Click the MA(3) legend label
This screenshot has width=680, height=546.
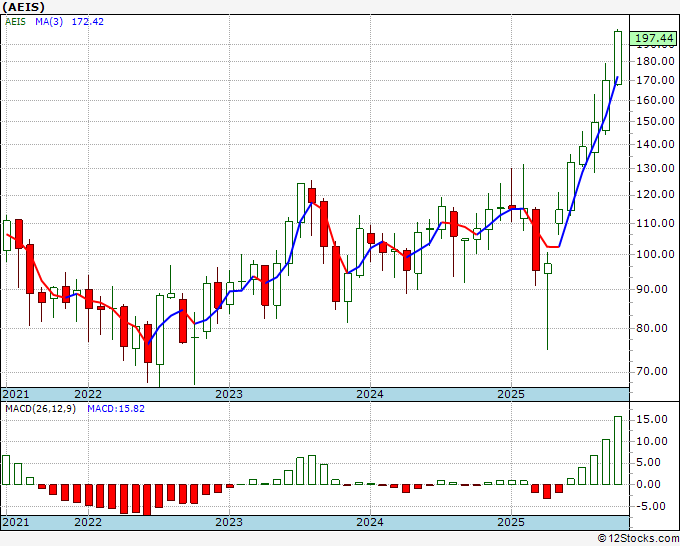coord(49,21)
